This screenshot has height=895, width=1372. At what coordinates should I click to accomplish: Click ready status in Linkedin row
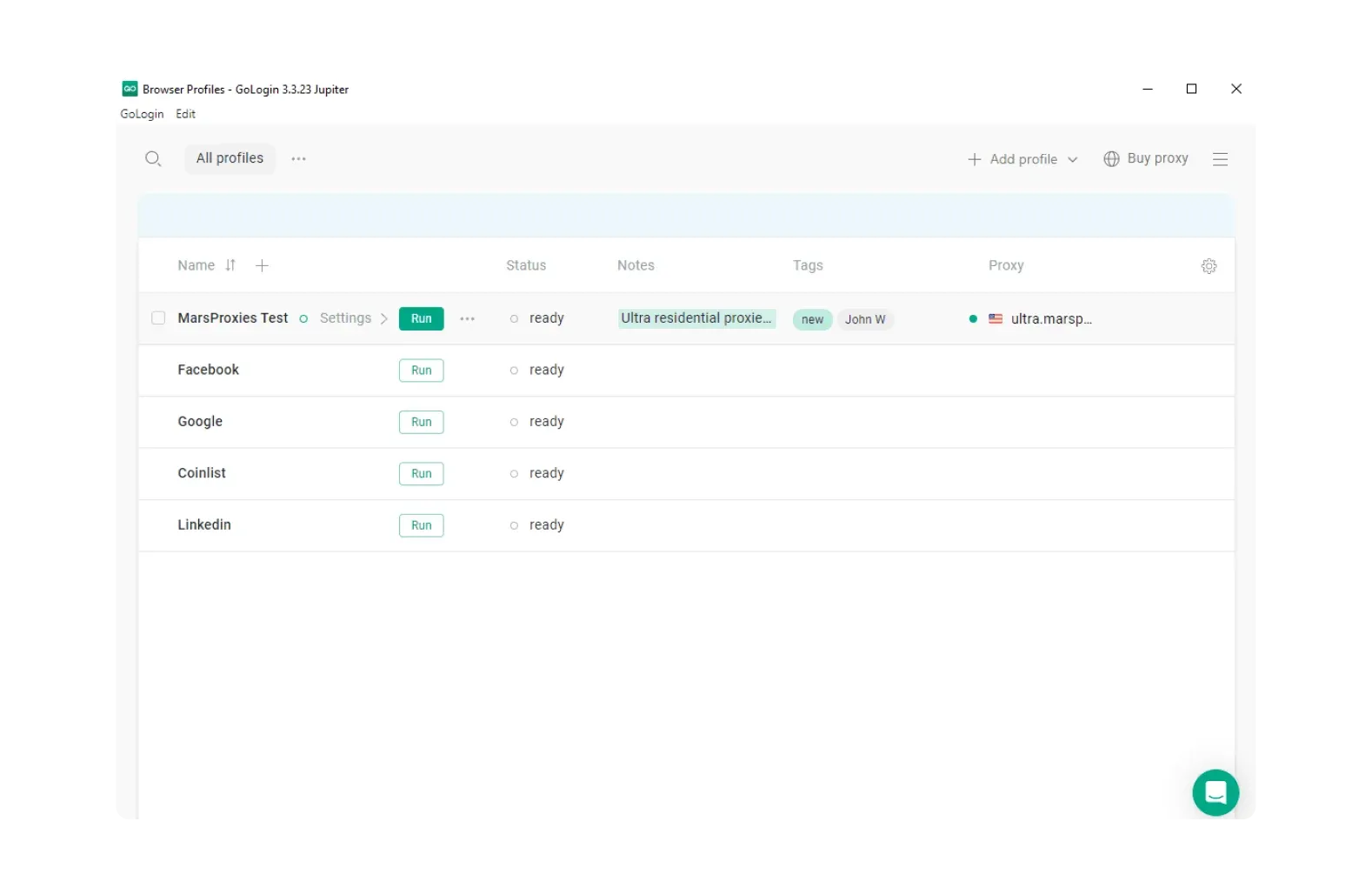click(546, 525)
